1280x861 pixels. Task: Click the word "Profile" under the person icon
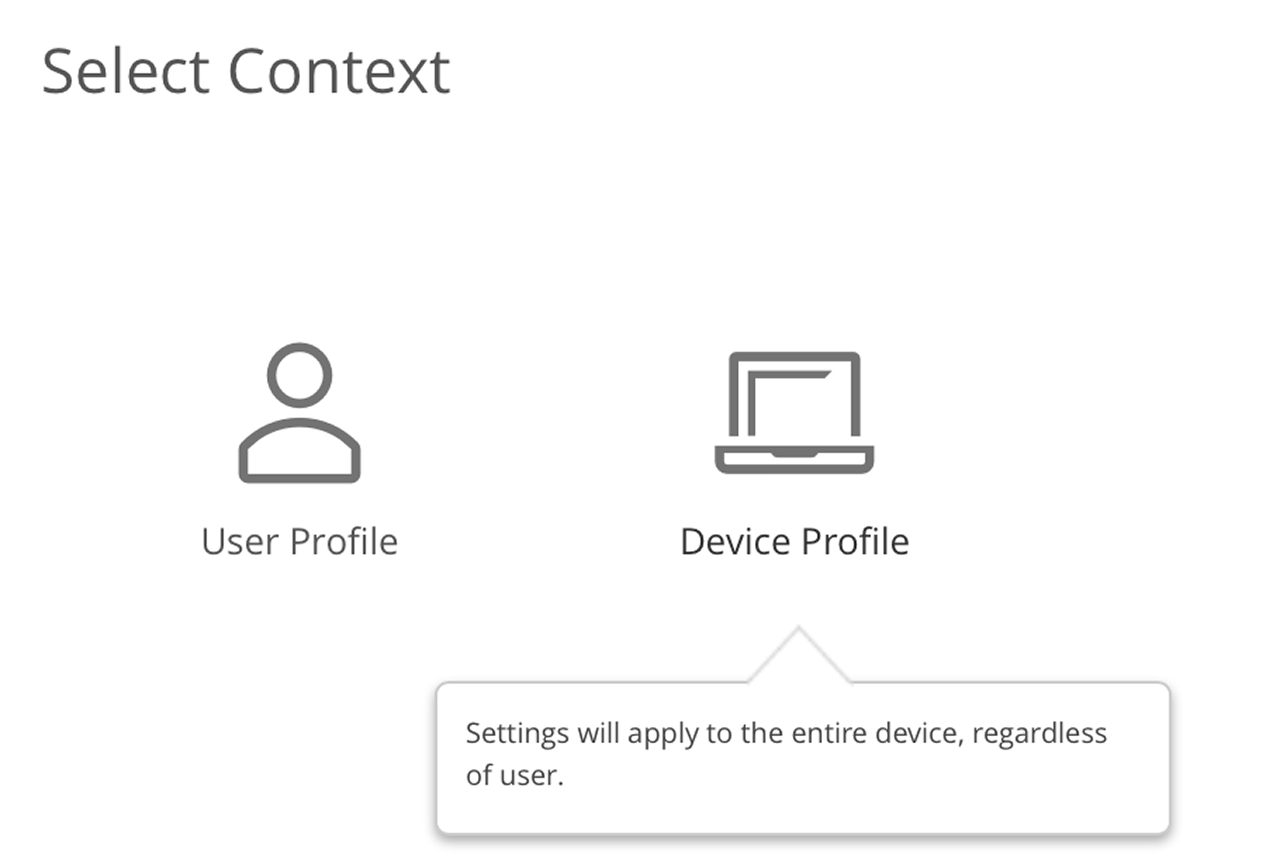(x=343, y=542)
